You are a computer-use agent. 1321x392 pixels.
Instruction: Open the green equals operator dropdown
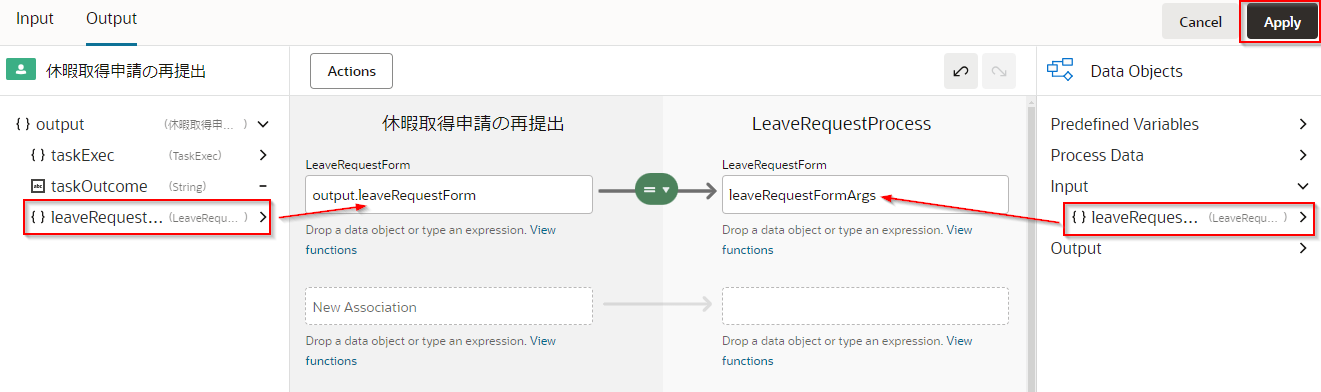pos(657,188)
